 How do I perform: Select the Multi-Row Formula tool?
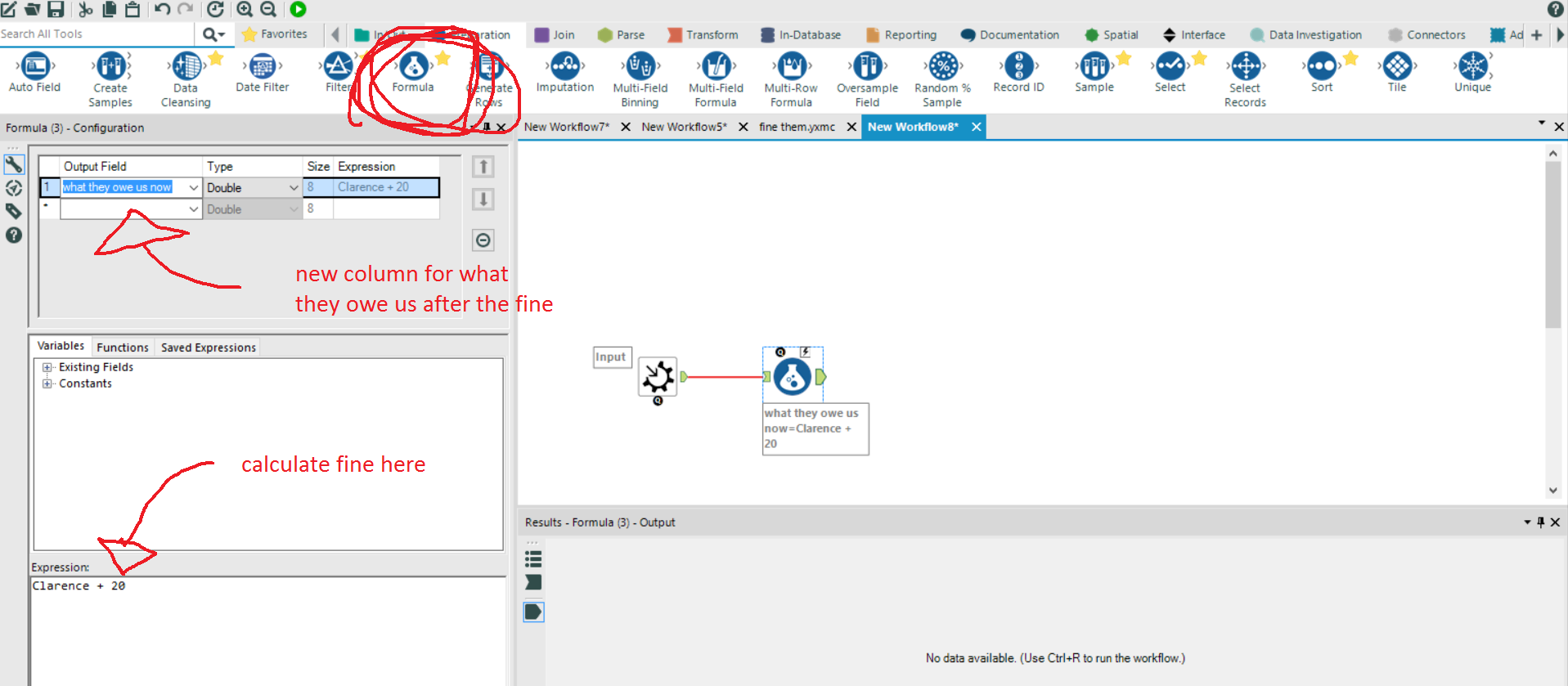pyautogui.click(x=791, y=79)
